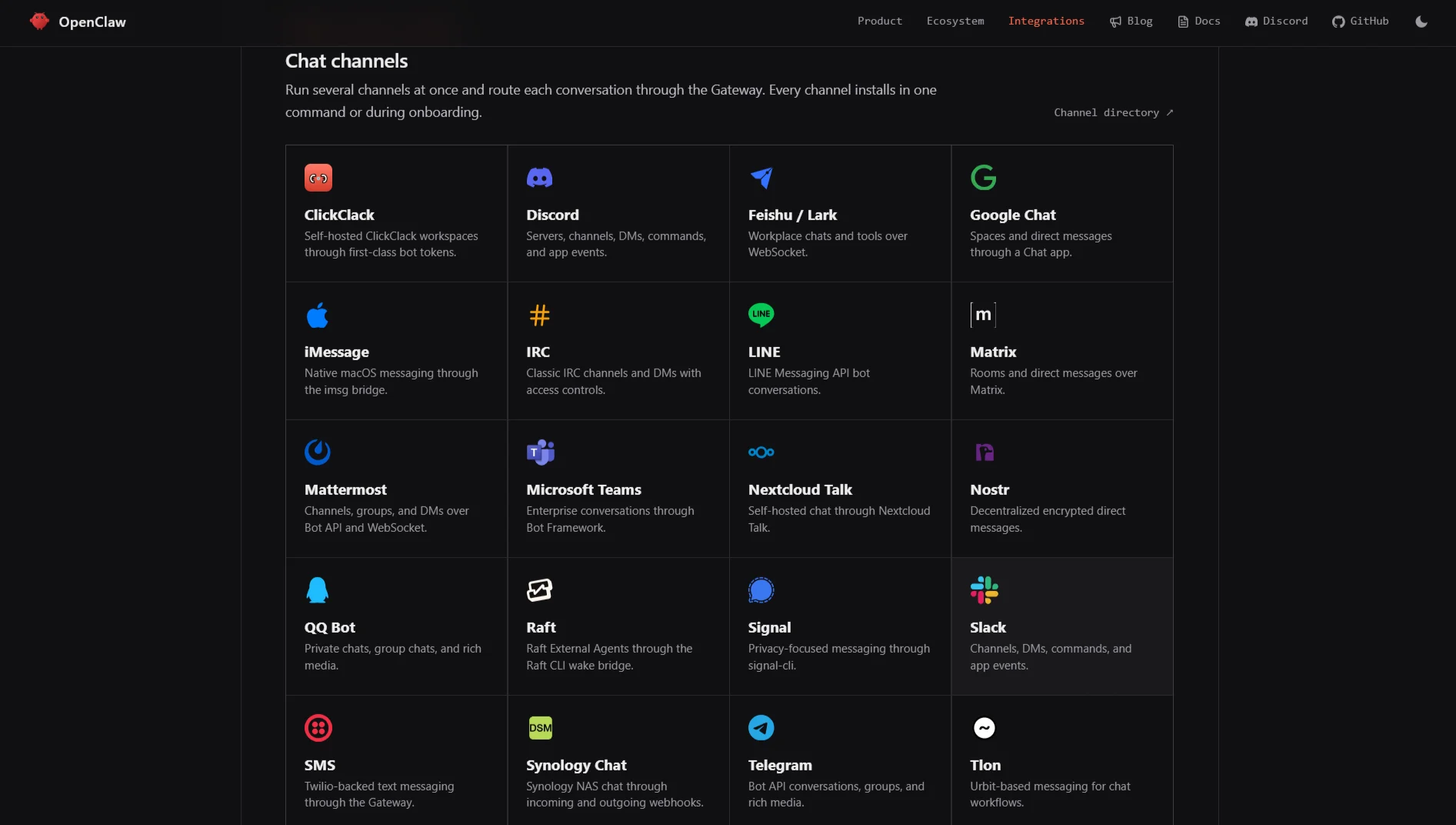Click 'Raft External Agents' description
Screen dimensions: 1456x825
click(x=609, y=657)
